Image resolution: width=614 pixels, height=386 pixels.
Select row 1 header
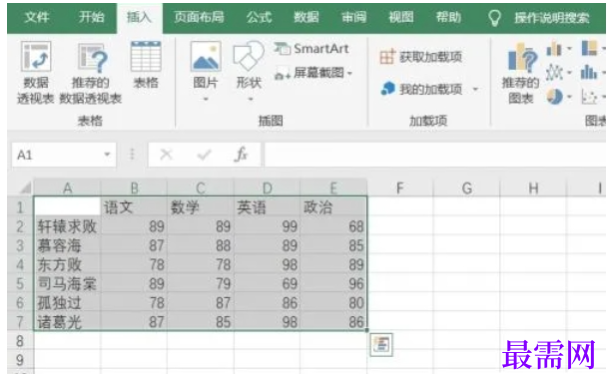[20, 207]
